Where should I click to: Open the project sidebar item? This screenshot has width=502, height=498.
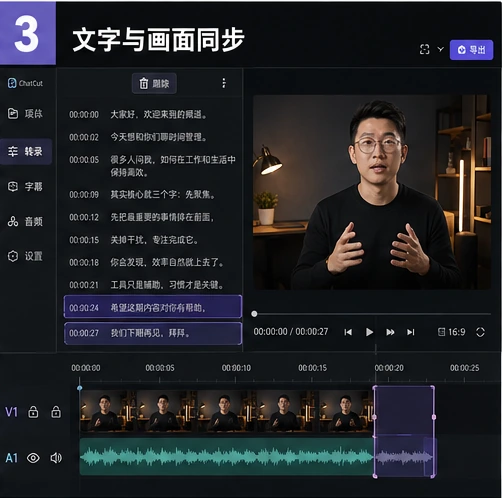pos(25,114)
